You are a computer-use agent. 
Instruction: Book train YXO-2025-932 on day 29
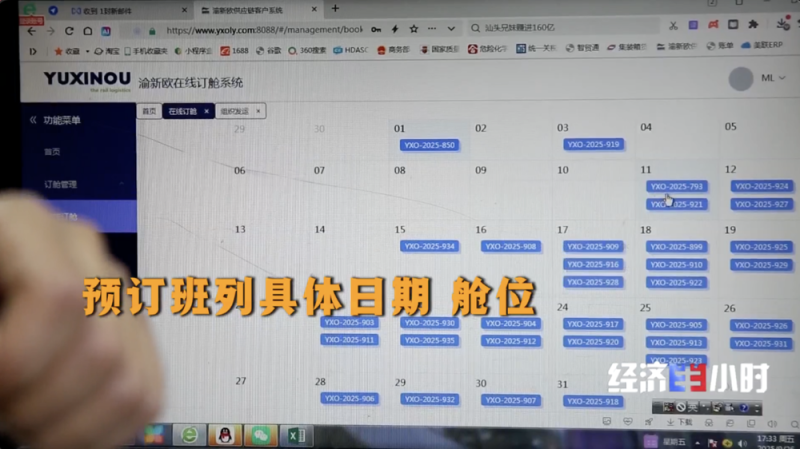tap(429, 400)
